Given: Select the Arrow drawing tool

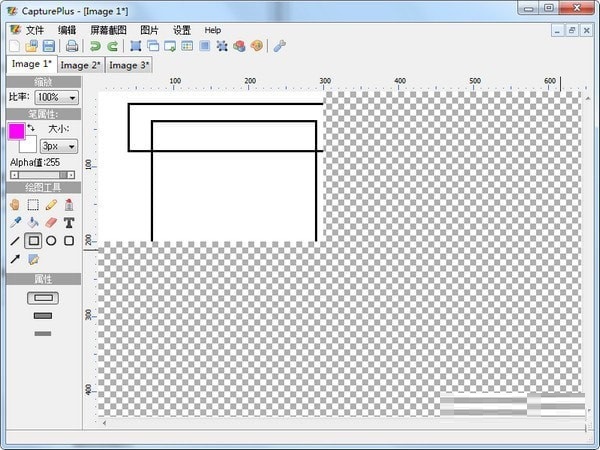Looking at the screenshot, I should point(15,260).
